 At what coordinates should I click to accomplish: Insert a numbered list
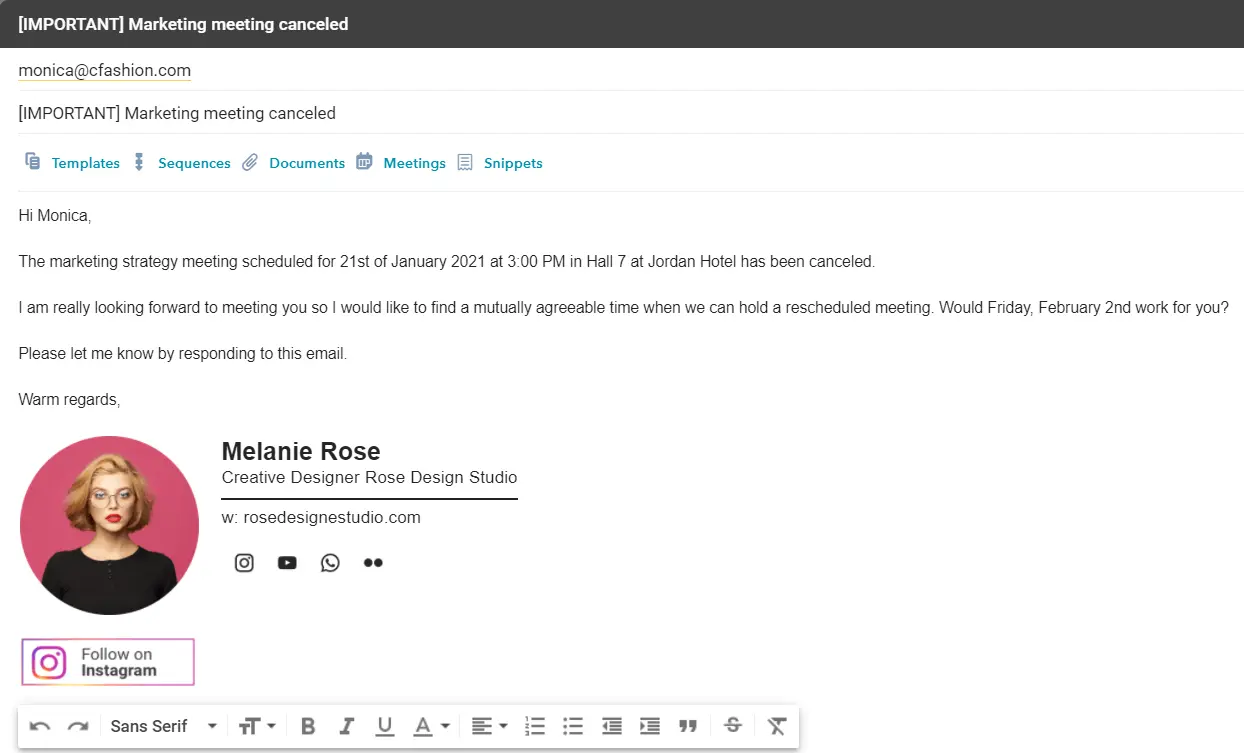(535, 726)
